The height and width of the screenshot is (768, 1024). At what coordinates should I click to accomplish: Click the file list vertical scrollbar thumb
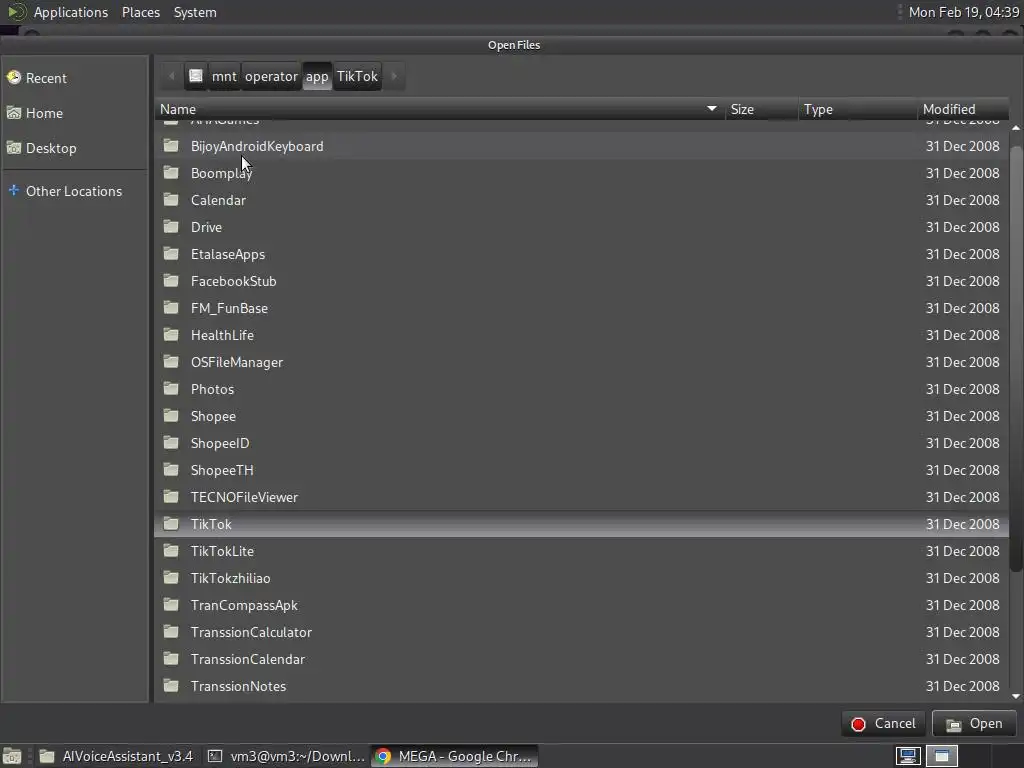pyautogui.click(x=1016, y=358)
